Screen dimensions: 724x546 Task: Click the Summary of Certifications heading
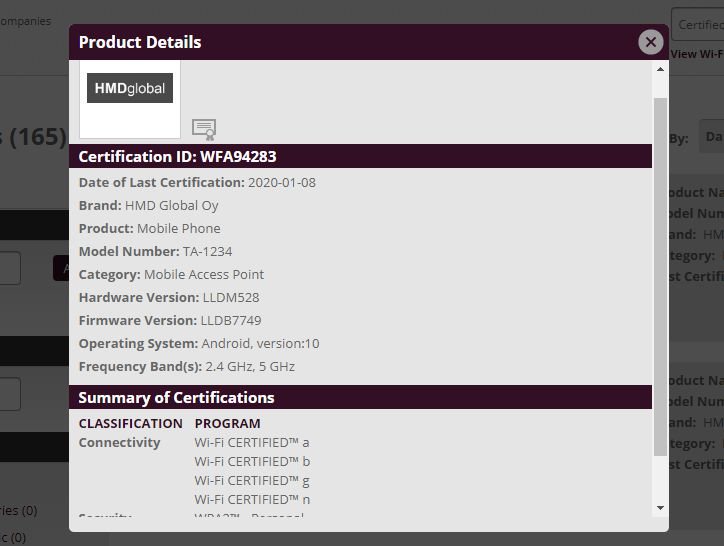coord(176,398)
